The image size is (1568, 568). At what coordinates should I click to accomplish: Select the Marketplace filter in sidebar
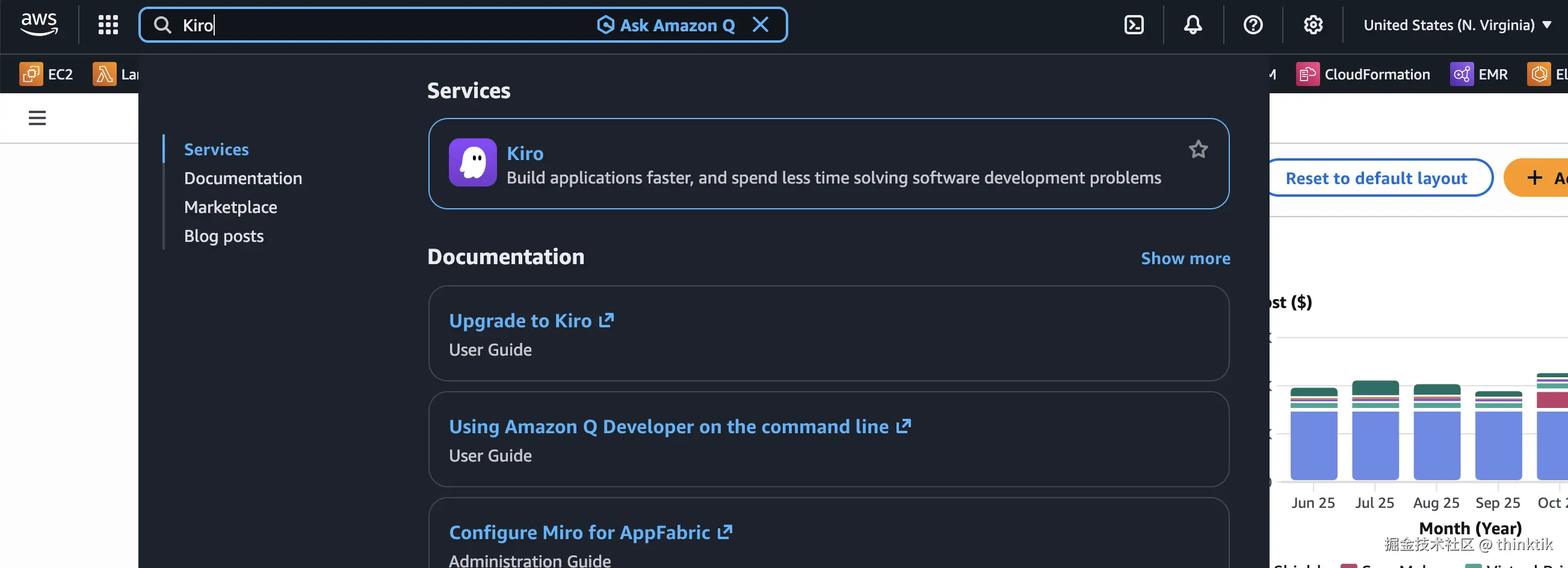tap(230, 207)
